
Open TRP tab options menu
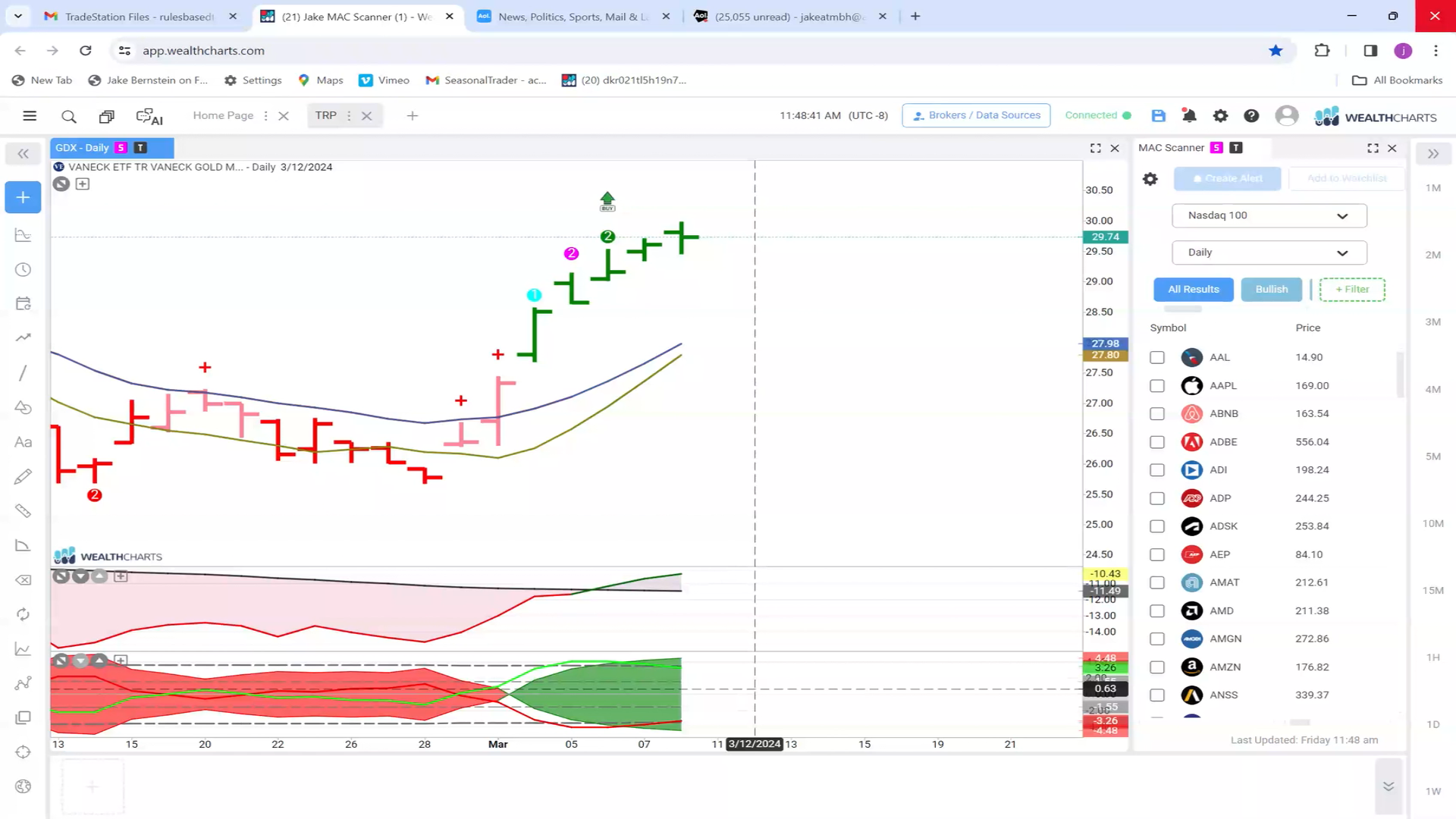349,115
